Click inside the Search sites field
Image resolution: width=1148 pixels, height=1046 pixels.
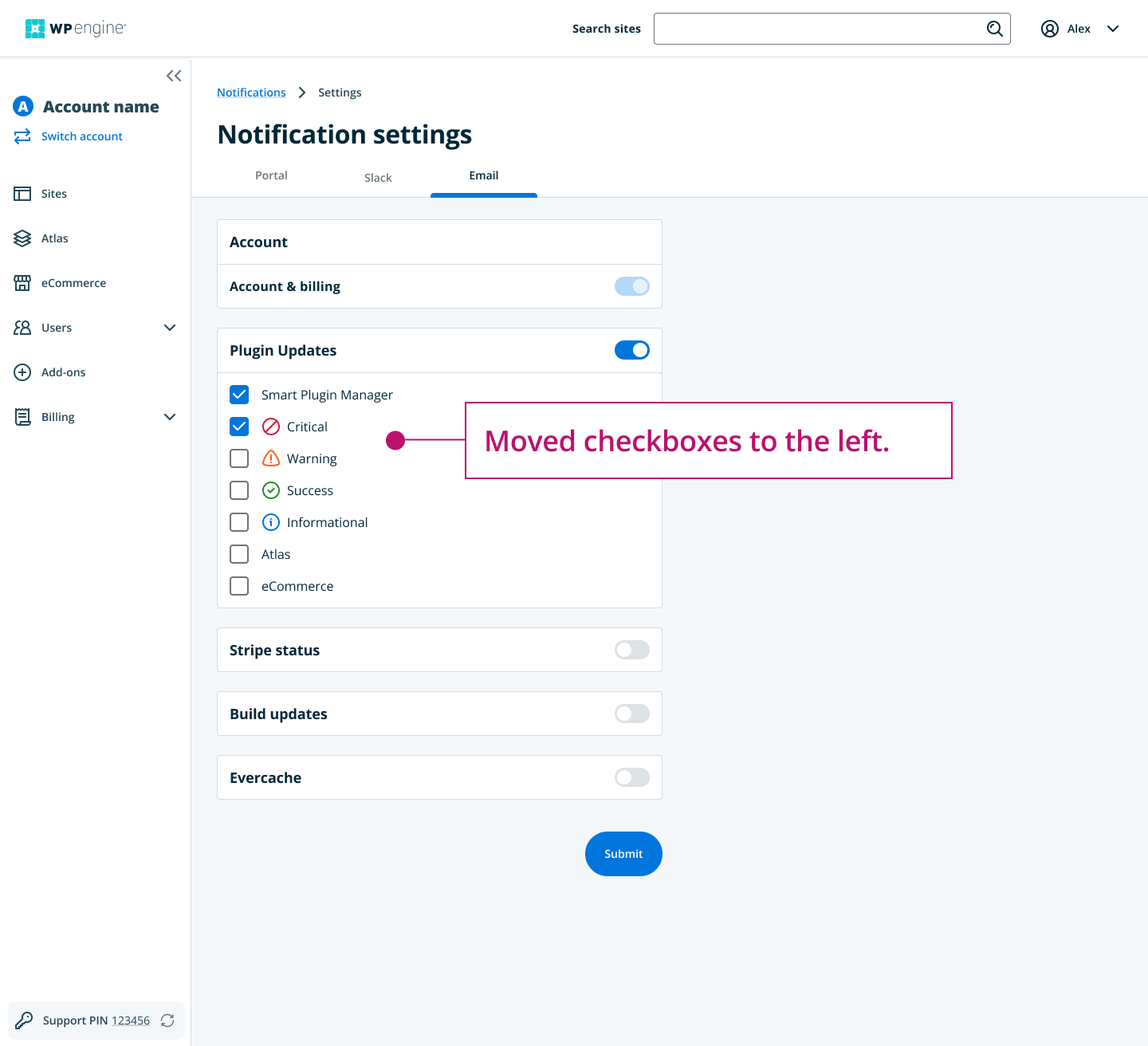point(821,29)
